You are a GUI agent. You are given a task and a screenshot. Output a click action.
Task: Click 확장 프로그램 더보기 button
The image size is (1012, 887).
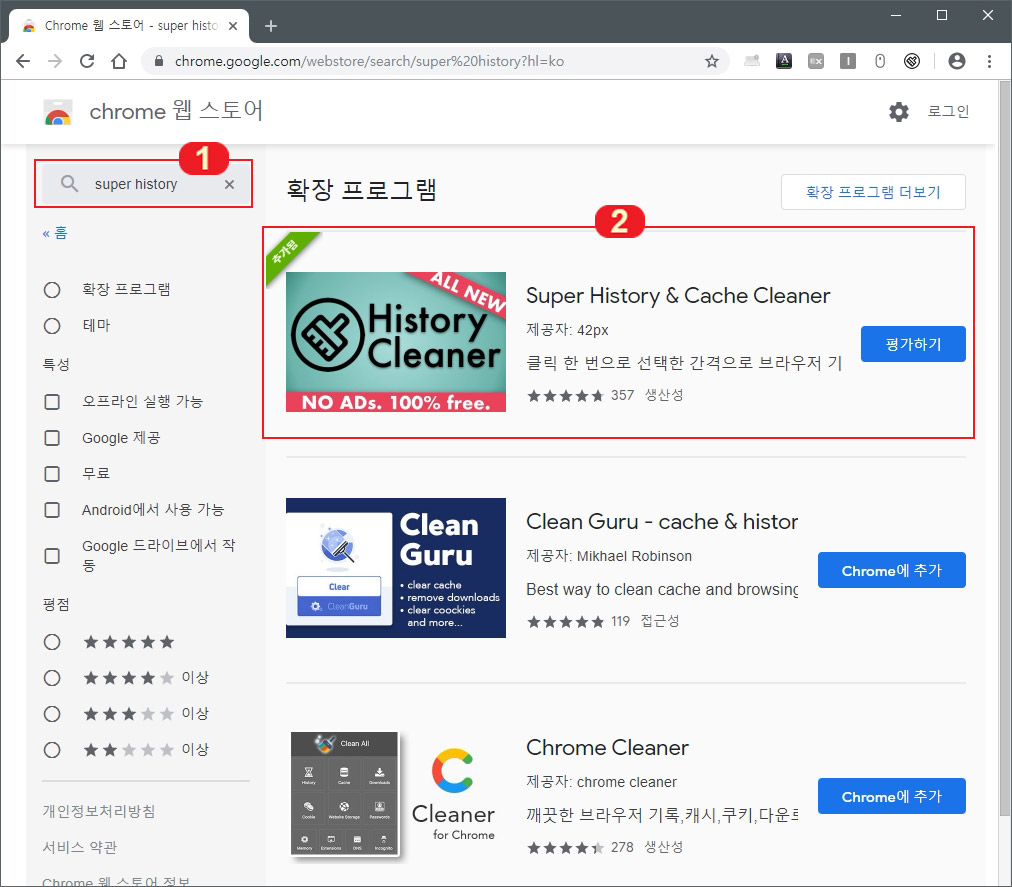(x=873, y=192)
